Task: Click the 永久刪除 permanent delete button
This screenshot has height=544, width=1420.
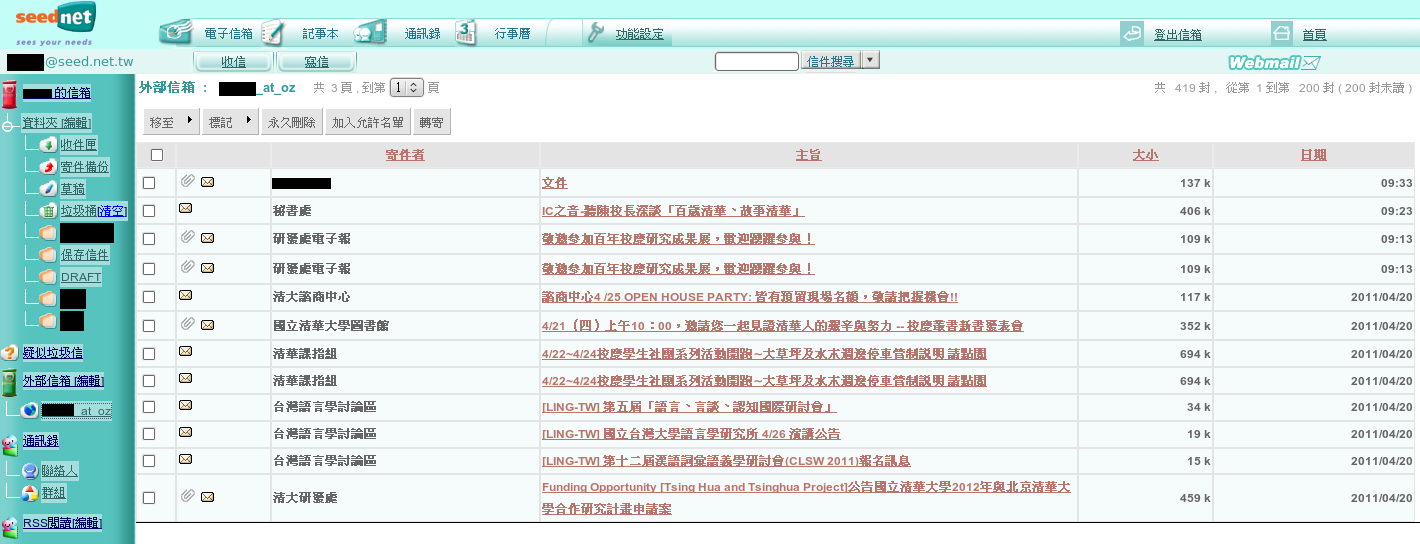Action: point(292,122)
